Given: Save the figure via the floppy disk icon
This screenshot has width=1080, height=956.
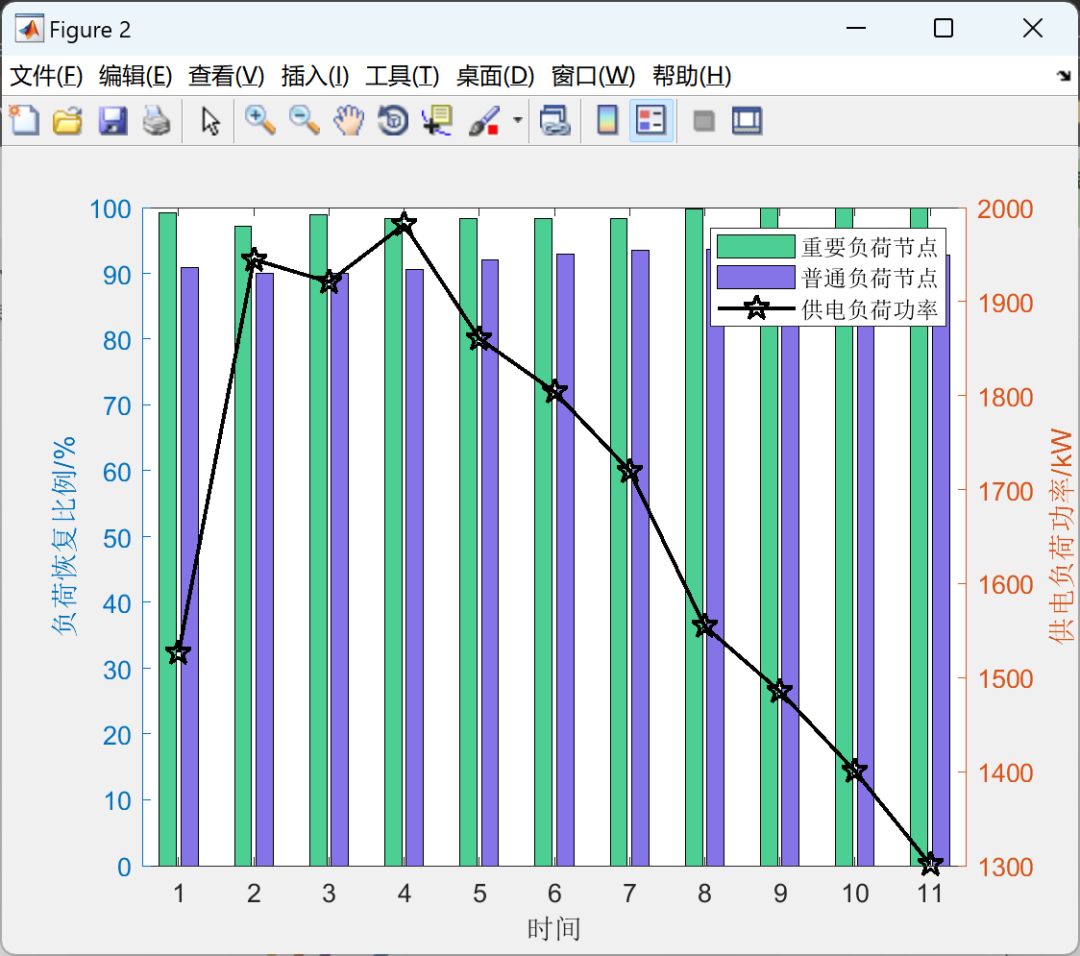Looking at the screenshot, I should tap(112, 121).
